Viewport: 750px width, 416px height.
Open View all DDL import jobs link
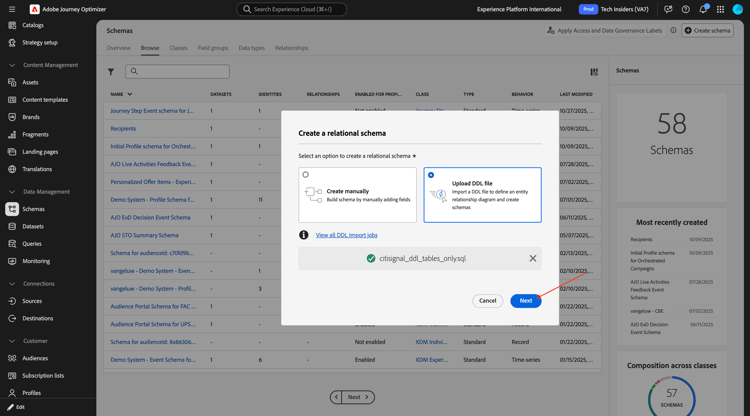click(346, 235)
